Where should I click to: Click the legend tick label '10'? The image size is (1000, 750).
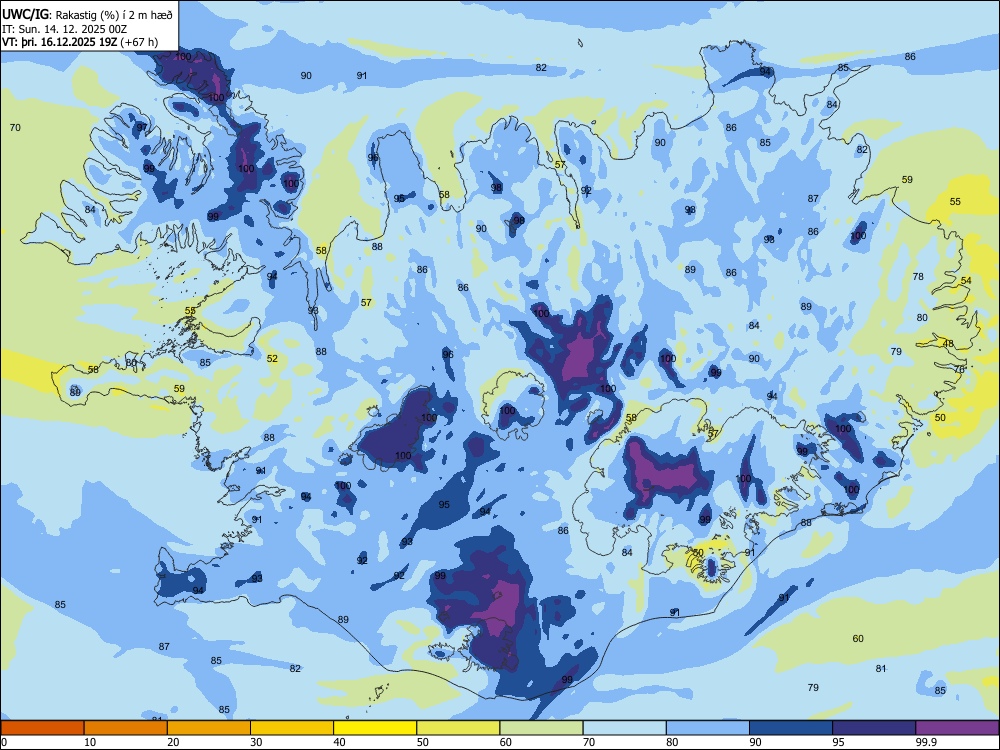tap(90, 742)
